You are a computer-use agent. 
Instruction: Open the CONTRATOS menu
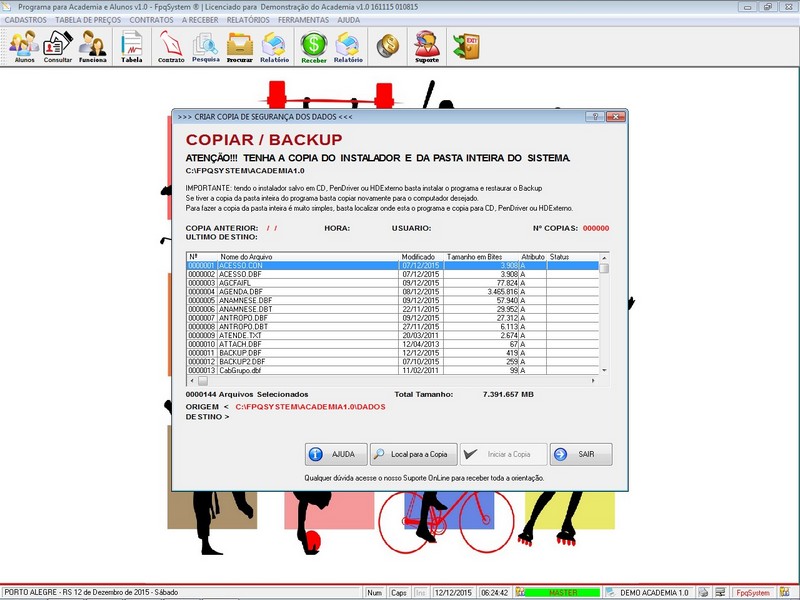(151, 20)
